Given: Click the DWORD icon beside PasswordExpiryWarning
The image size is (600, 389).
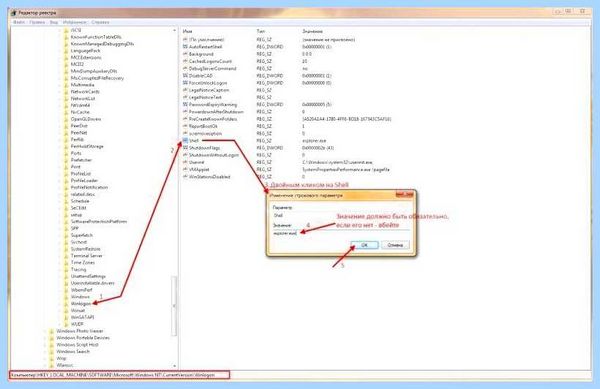Looking at the screenshot, I should (185, 104).
